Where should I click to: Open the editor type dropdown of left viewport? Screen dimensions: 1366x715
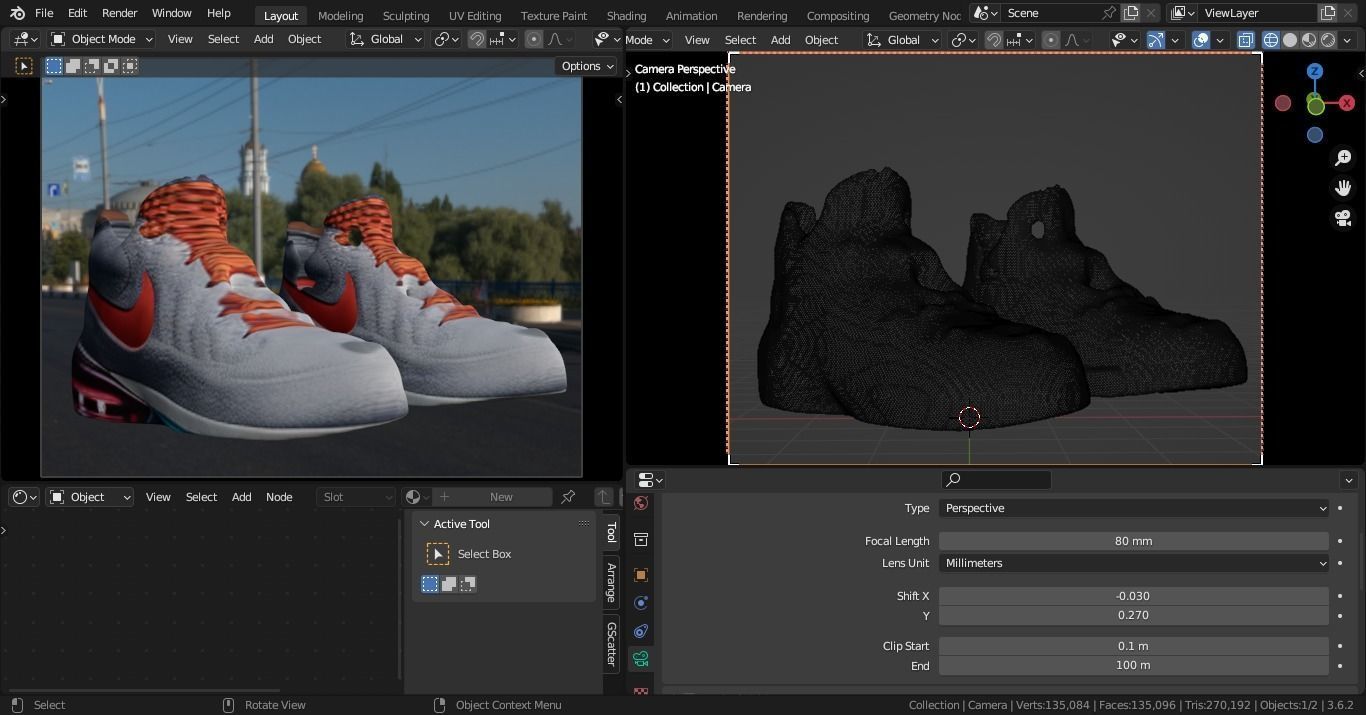tap(24, 39)
